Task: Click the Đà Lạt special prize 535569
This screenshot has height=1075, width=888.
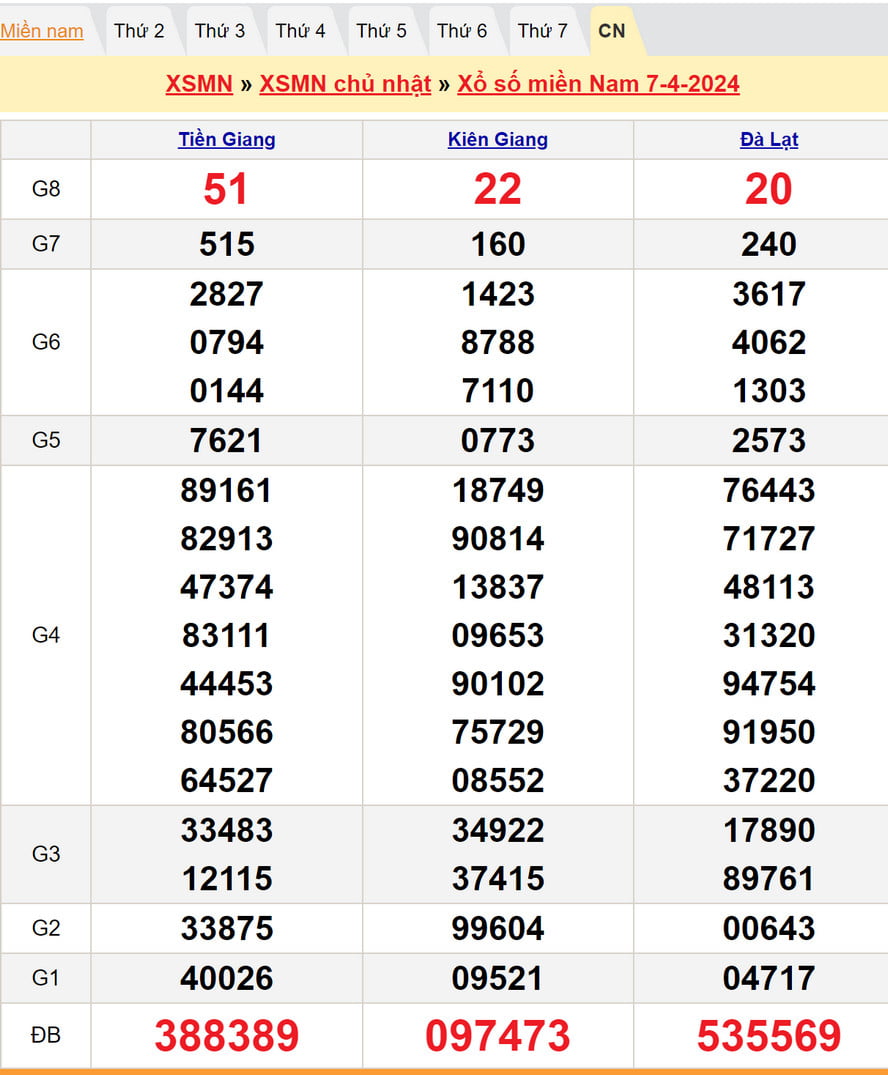Action: pyautogui.click(x=769, y=1036)
